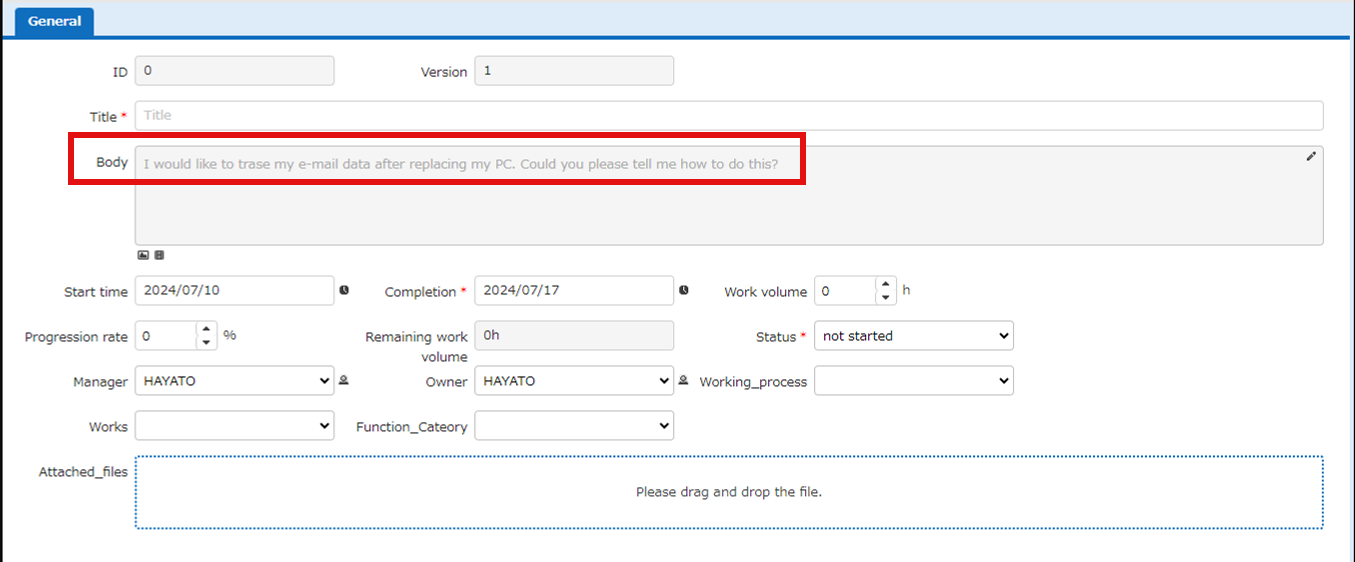Viewport: 1355px width, 562px height.
Task: Open the Status dropdown showing not started
Action: pos(914,336)
